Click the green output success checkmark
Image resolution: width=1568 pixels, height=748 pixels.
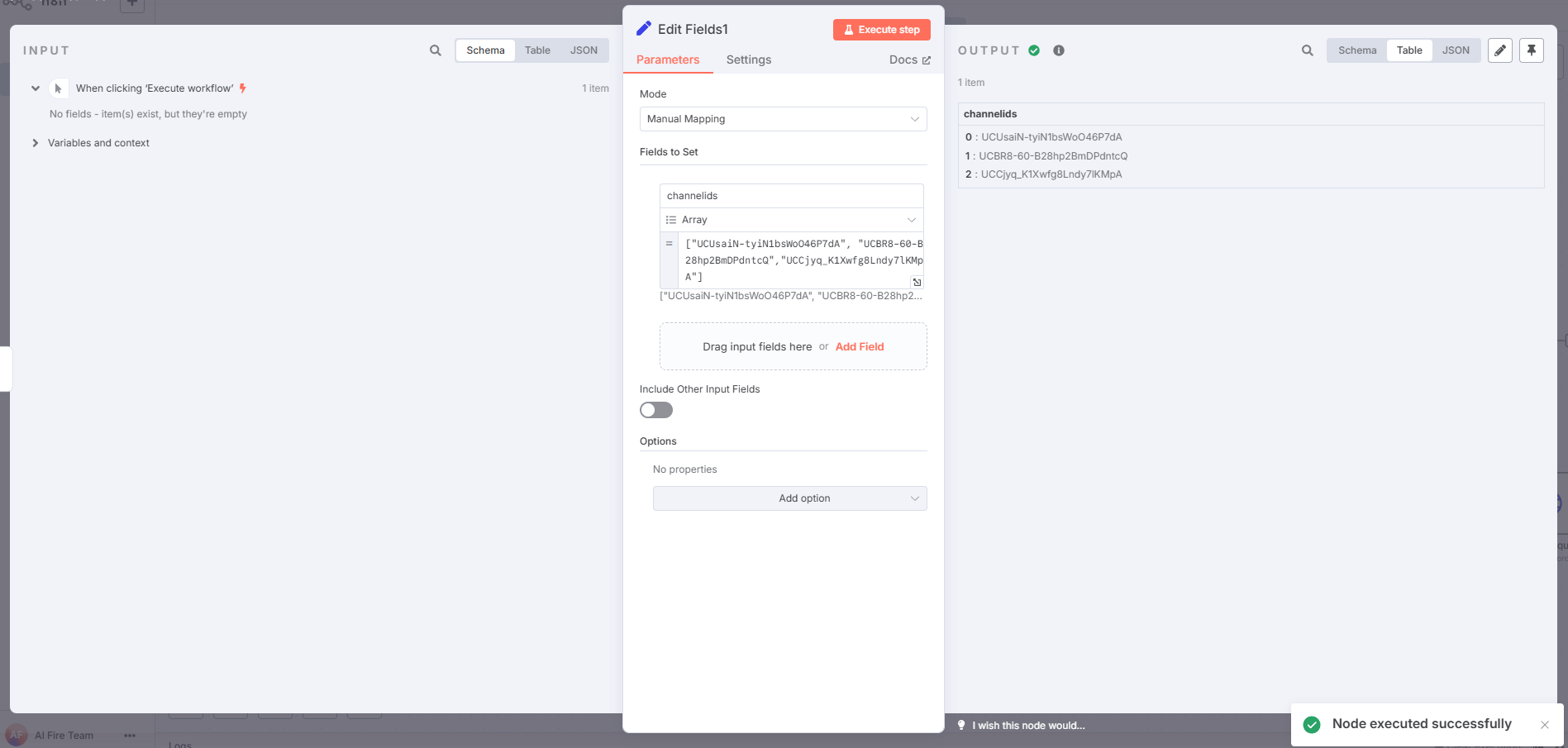click(1034, 50)
